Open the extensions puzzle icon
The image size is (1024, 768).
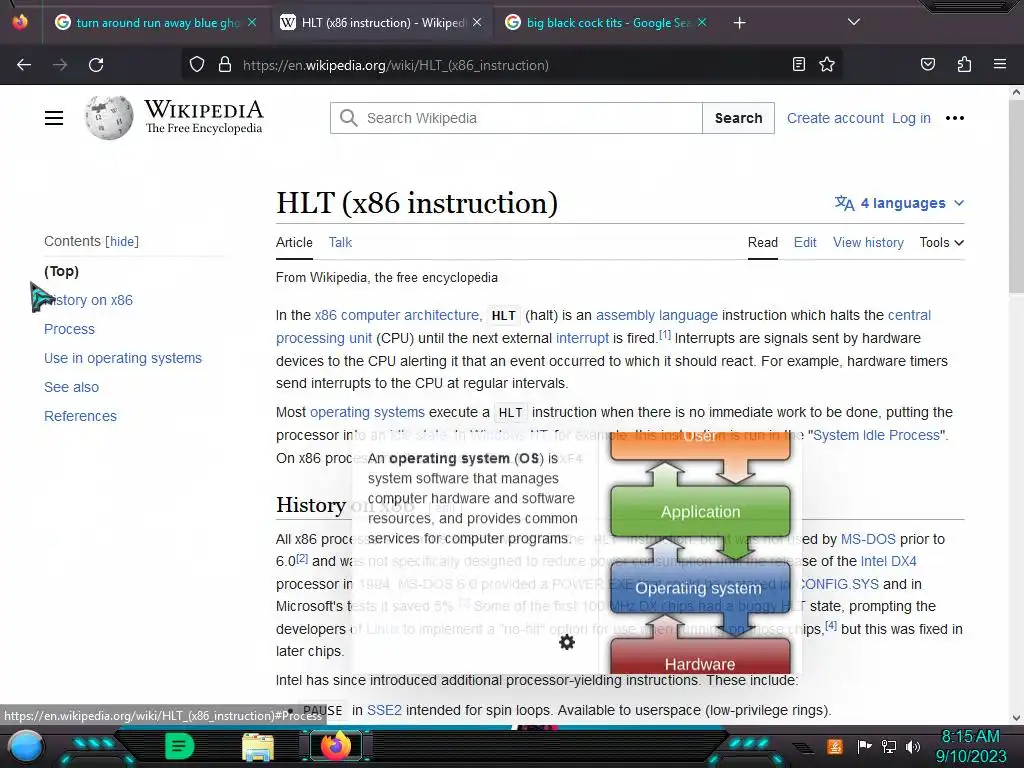[964, 64]
